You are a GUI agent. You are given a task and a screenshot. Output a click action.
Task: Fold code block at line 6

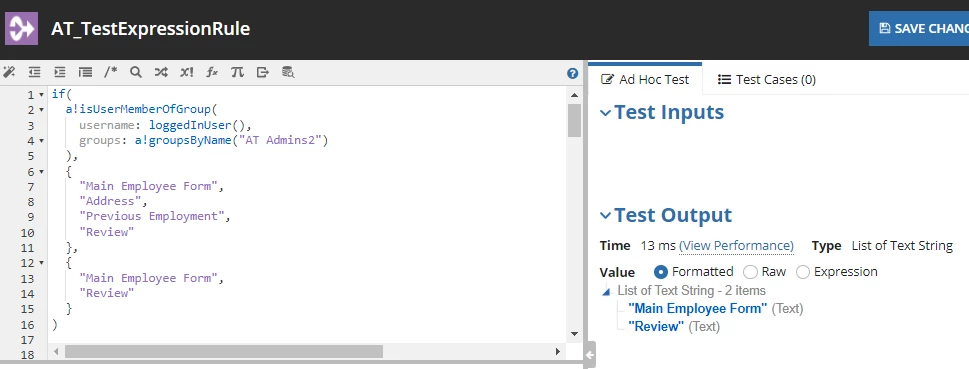[41, 171]
